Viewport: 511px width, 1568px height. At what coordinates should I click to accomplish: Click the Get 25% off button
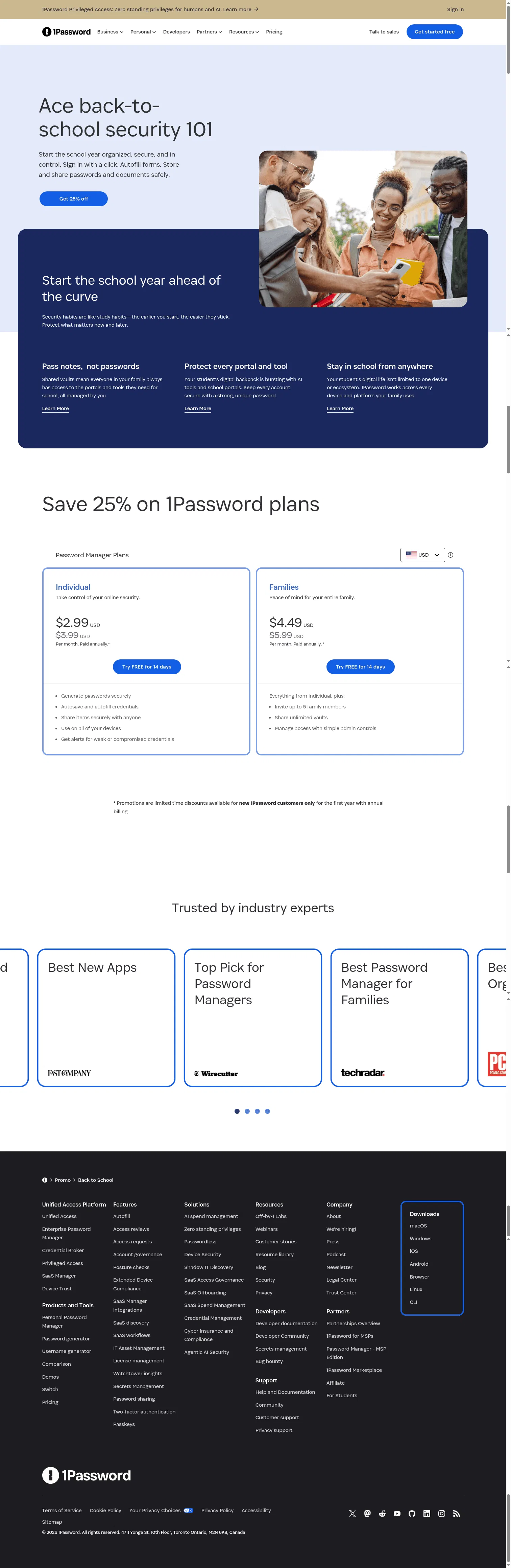pyautogui.click(x=74, y=198)
